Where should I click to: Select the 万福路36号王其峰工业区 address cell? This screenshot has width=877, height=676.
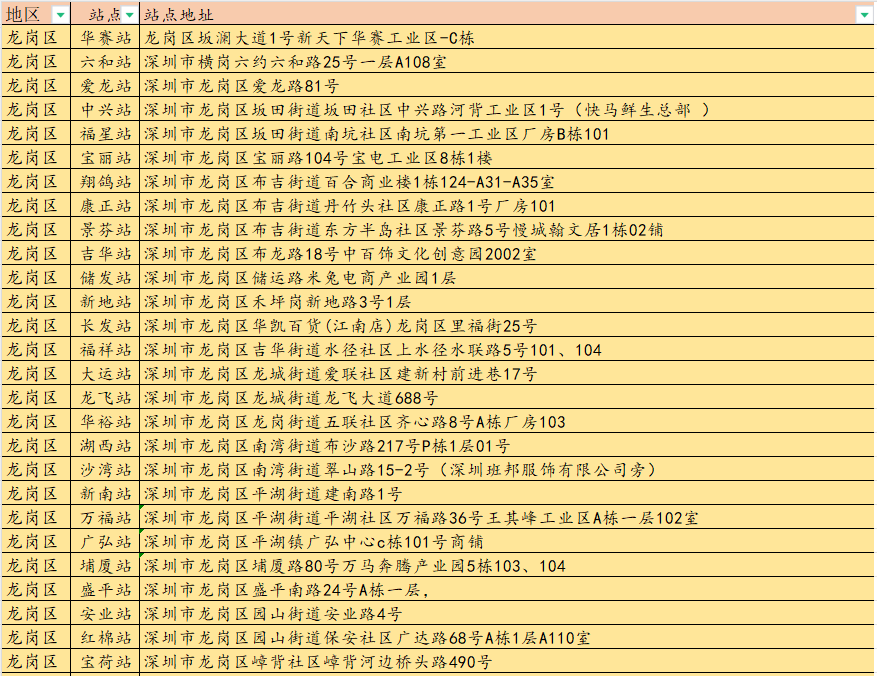point(507,518)
